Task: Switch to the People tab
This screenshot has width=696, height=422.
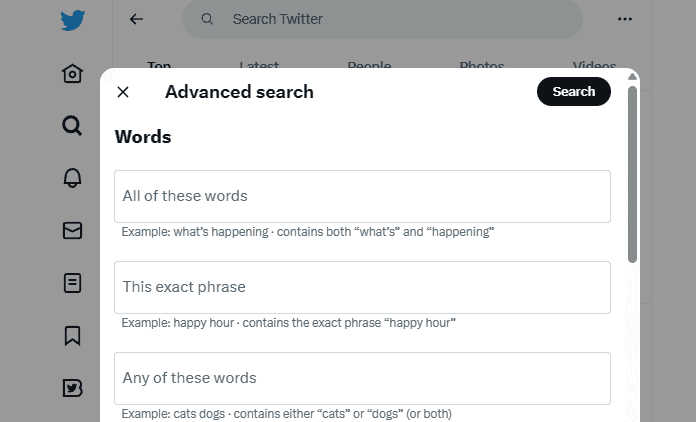Action: point(369,65)
